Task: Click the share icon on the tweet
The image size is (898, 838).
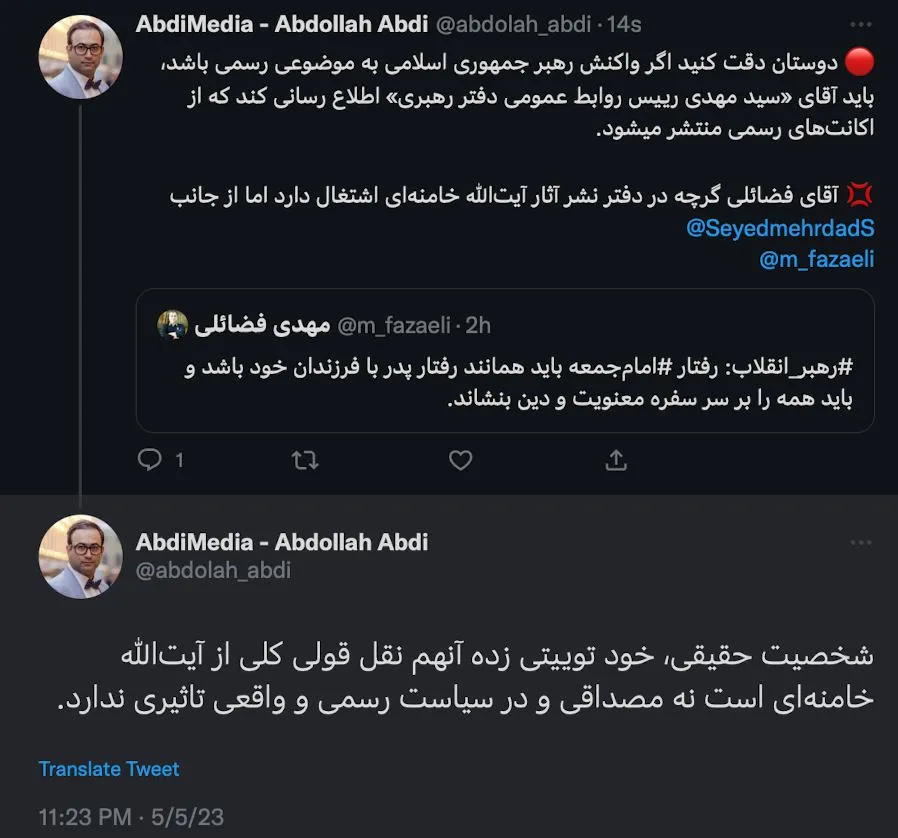Action: pyautogui.click(x=615, y=461)
